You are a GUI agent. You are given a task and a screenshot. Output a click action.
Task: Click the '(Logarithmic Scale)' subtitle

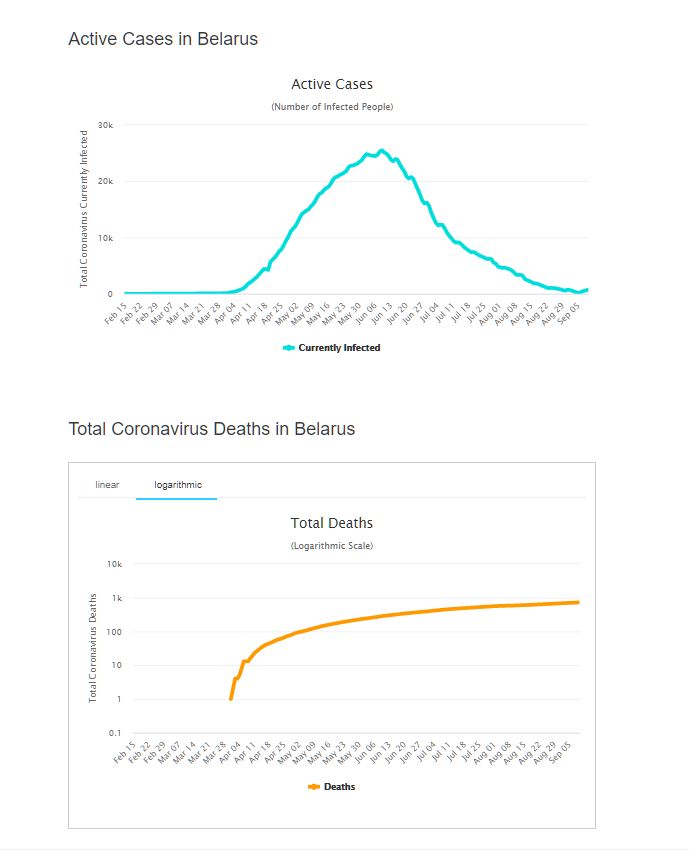point(332,546)
